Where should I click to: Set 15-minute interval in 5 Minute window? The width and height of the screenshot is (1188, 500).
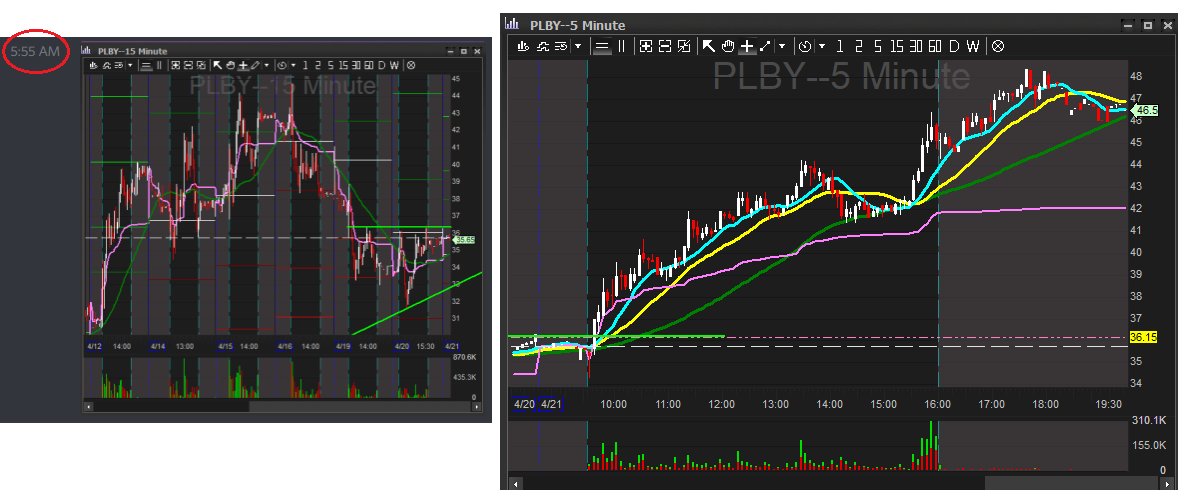pos(896,46)
